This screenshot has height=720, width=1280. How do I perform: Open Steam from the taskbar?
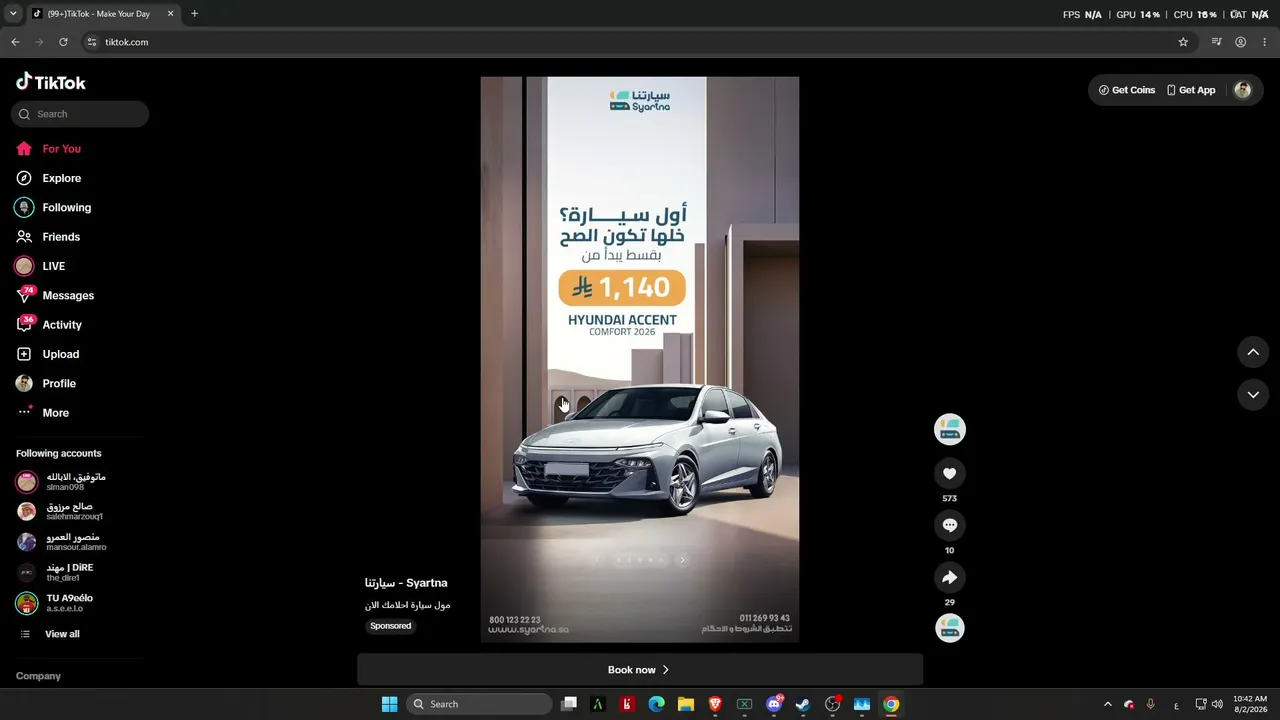tap(803, 704)
